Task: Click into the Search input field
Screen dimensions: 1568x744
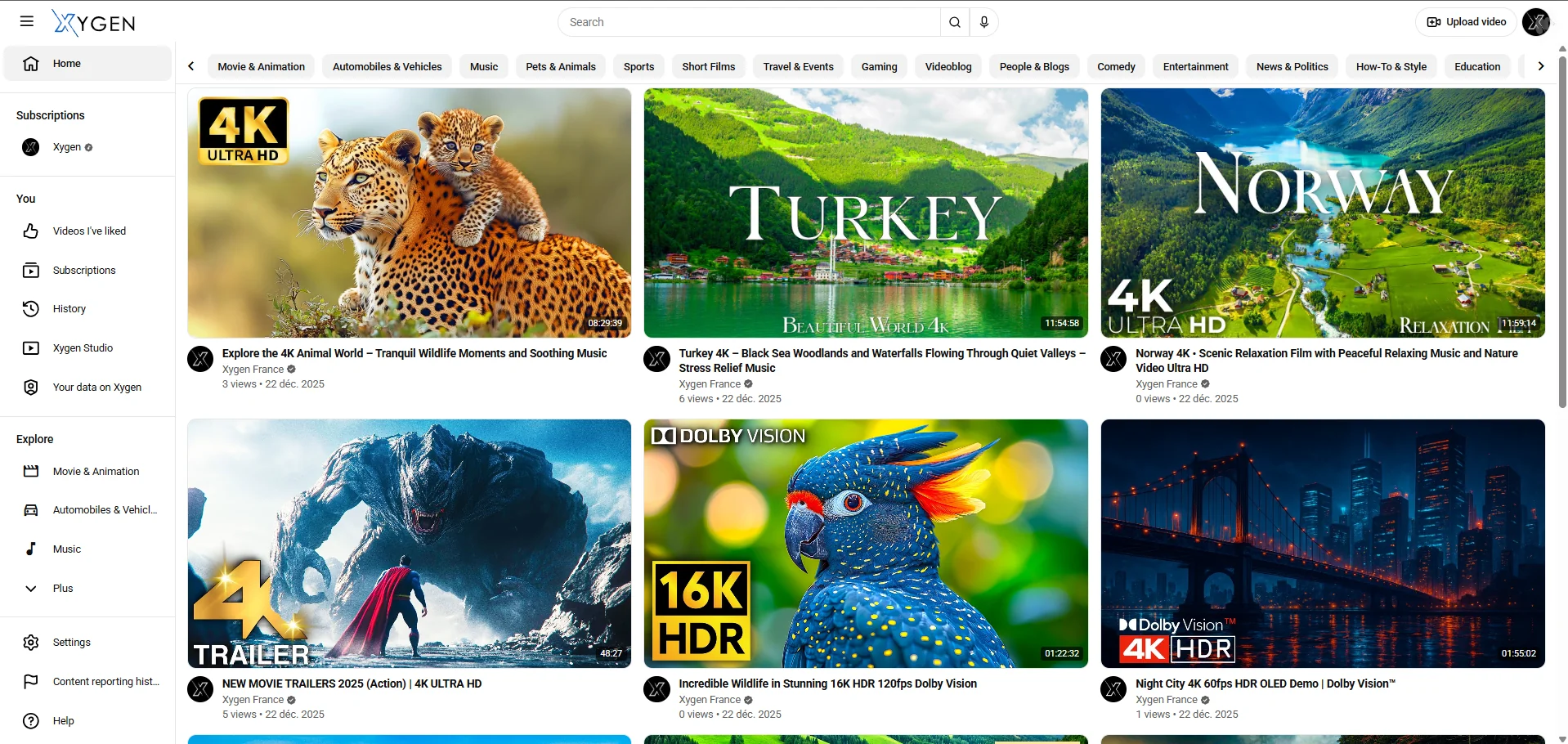Action: click(748, 22)
